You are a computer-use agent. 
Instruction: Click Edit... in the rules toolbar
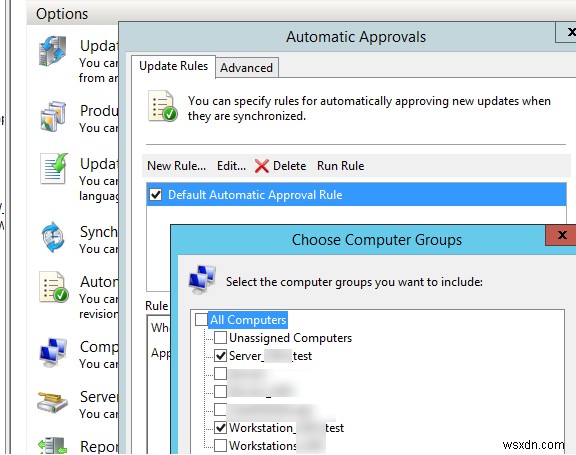(x=231, y=166)
